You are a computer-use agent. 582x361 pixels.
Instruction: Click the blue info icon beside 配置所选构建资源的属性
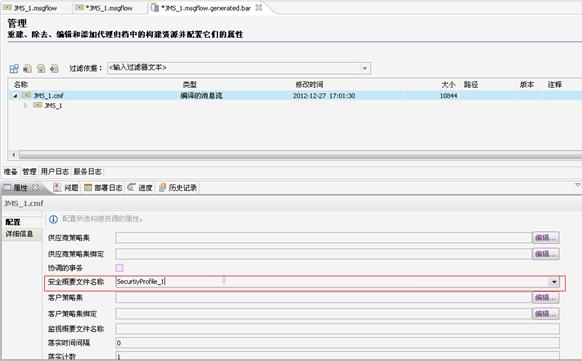(x=53, y=219)
